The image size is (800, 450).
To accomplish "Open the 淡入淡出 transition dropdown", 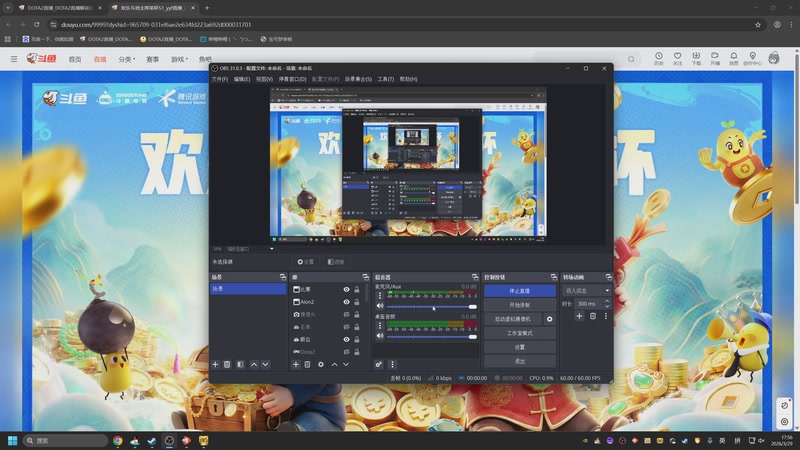I will tap(586, 290).
